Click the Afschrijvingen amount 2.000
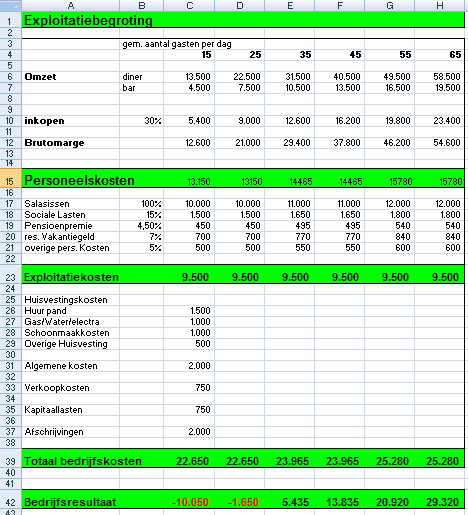468x515 pixels. click(189, 432)
